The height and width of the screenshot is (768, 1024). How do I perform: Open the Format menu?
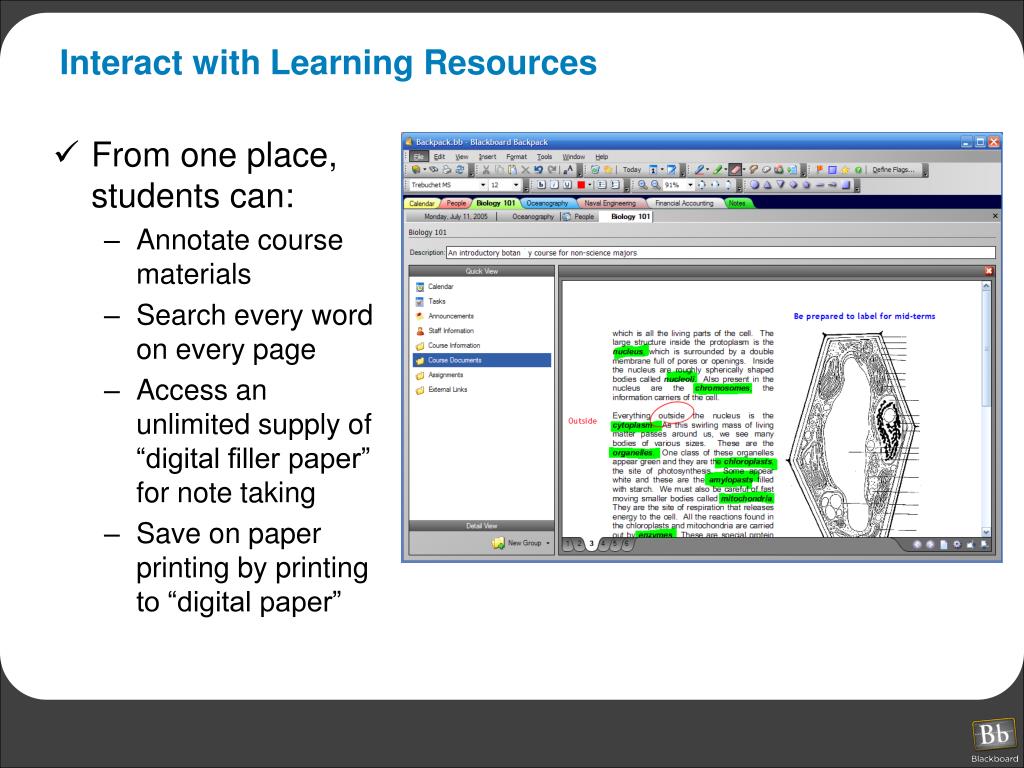point(517,157)
